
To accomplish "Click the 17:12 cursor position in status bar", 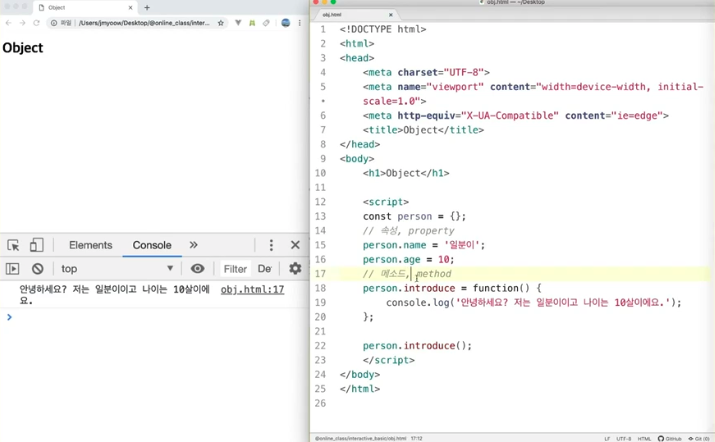I will pyautogui.click(x=416, y=438).
